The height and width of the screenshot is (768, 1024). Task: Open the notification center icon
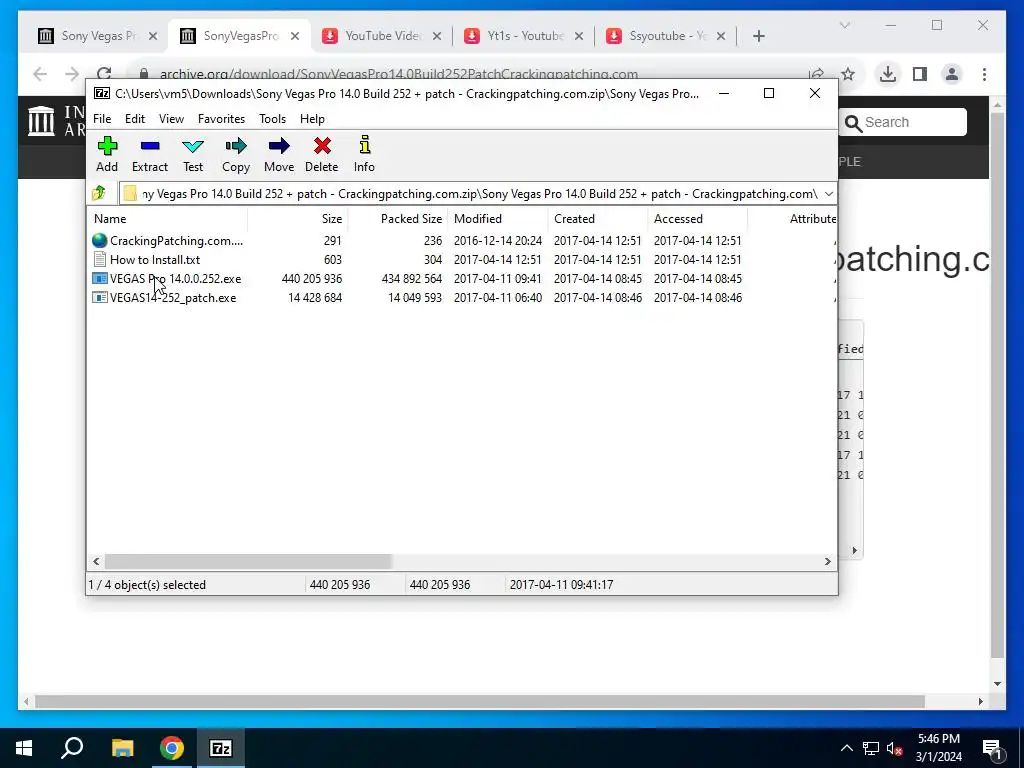(x=992, y=748)
